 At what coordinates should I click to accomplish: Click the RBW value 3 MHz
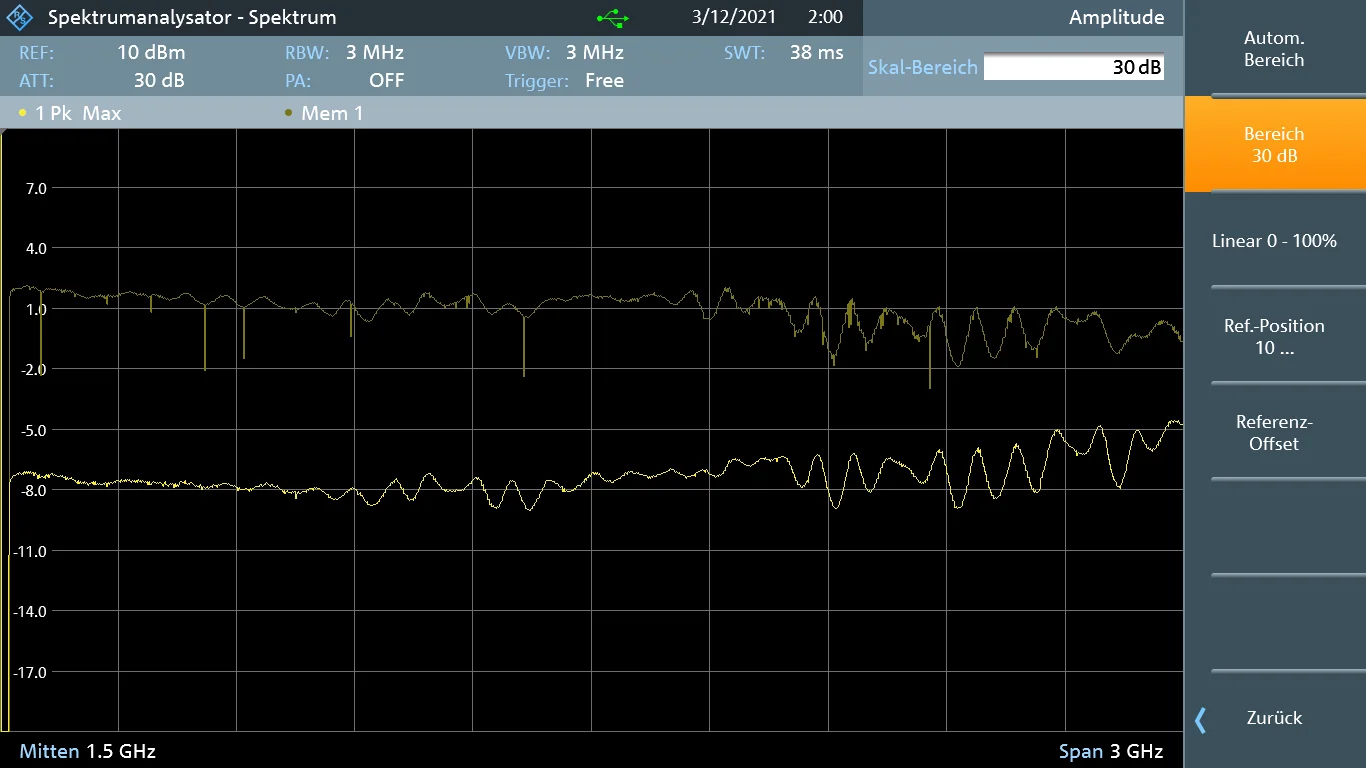pos(375,53)
